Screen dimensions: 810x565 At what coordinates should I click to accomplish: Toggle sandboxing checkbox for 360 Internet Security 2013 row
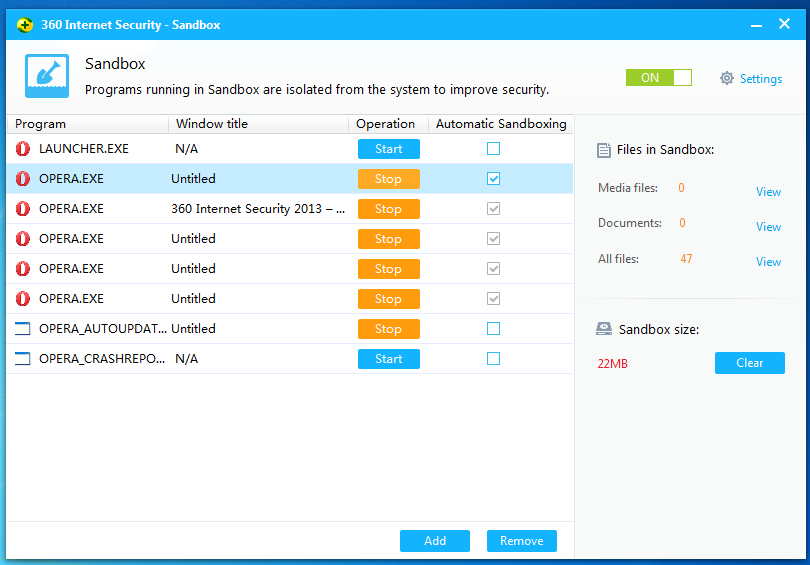pyautogui.click(x=493, y=209)
